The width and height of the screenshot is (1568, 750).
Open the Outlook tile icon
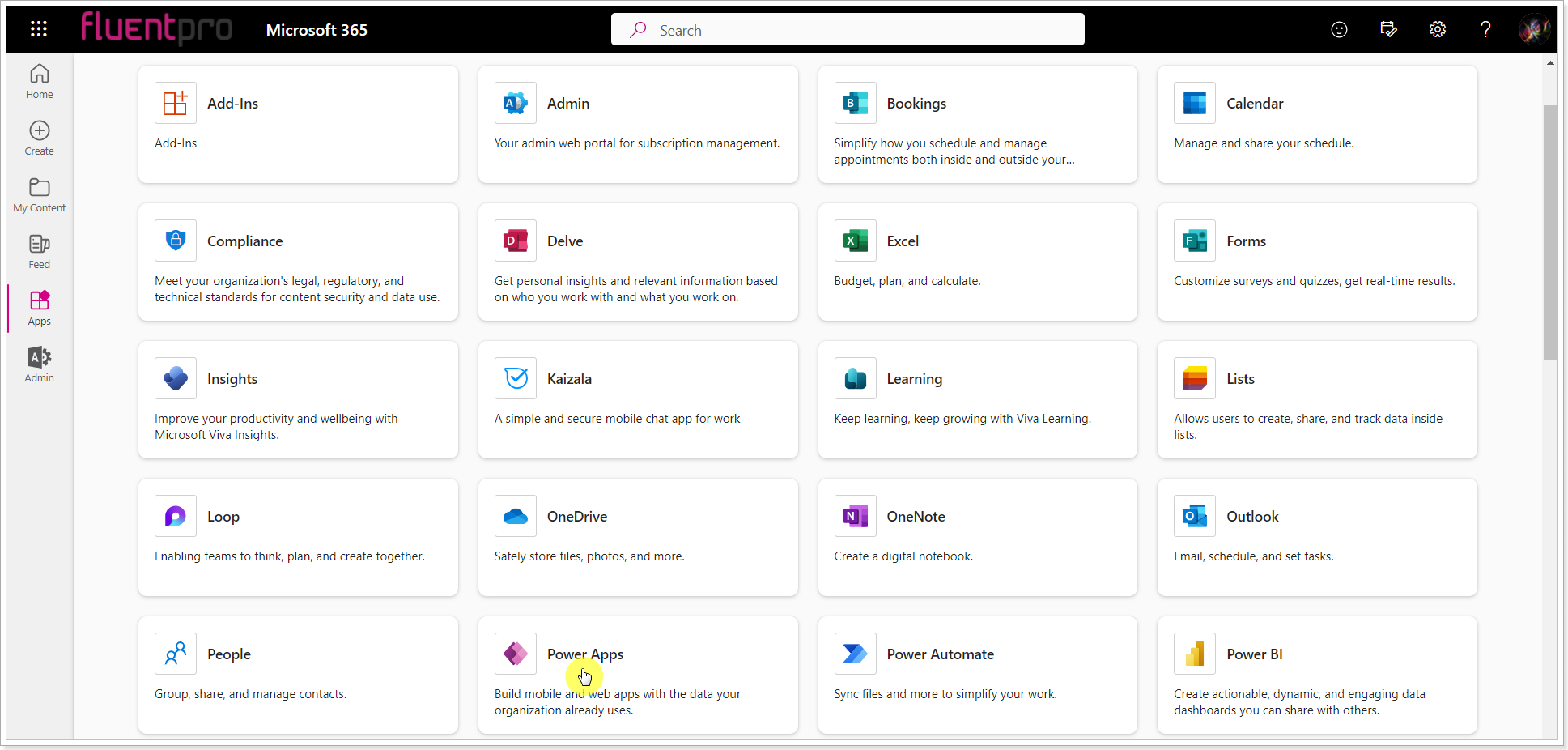click(1194, 516)
